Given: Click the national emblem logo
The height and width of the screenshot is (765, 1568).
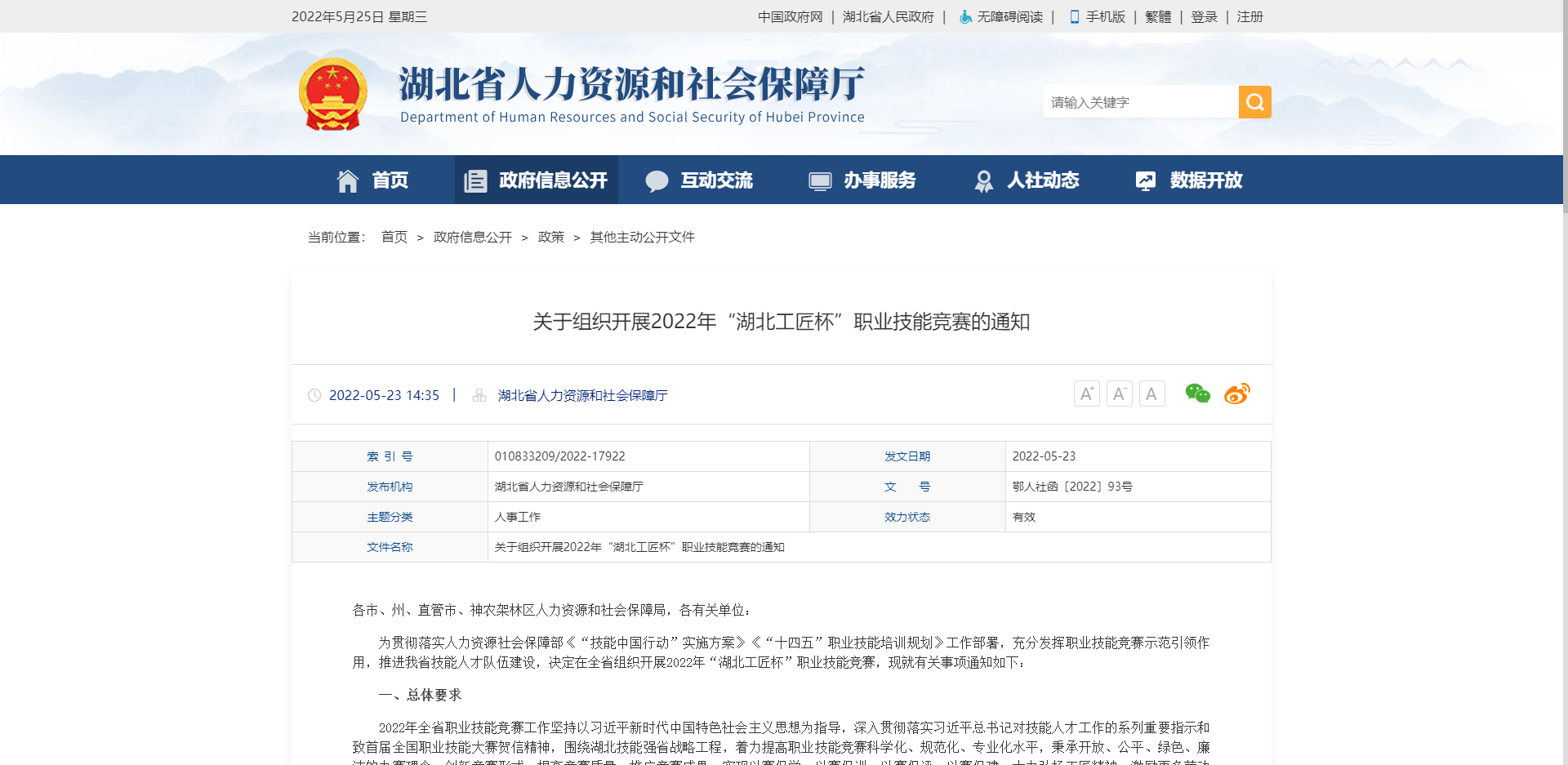Looking at the screenshot, I should (x=332, y=95).
